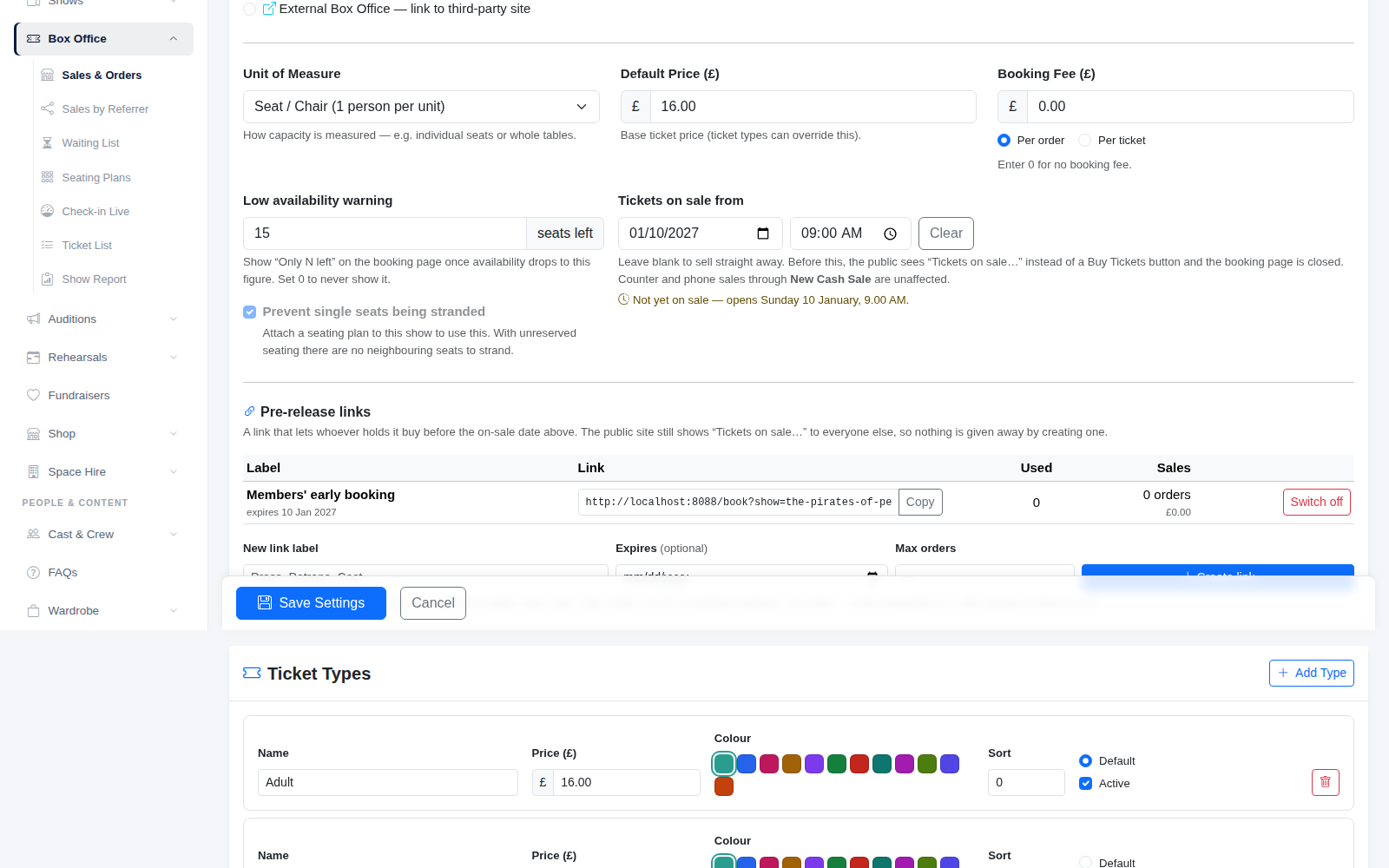Image resolution: width=1389 pixels, height=868 pixels.
Task: Click "expires 10 Jan 2027" text
Action: coord(291,512)
